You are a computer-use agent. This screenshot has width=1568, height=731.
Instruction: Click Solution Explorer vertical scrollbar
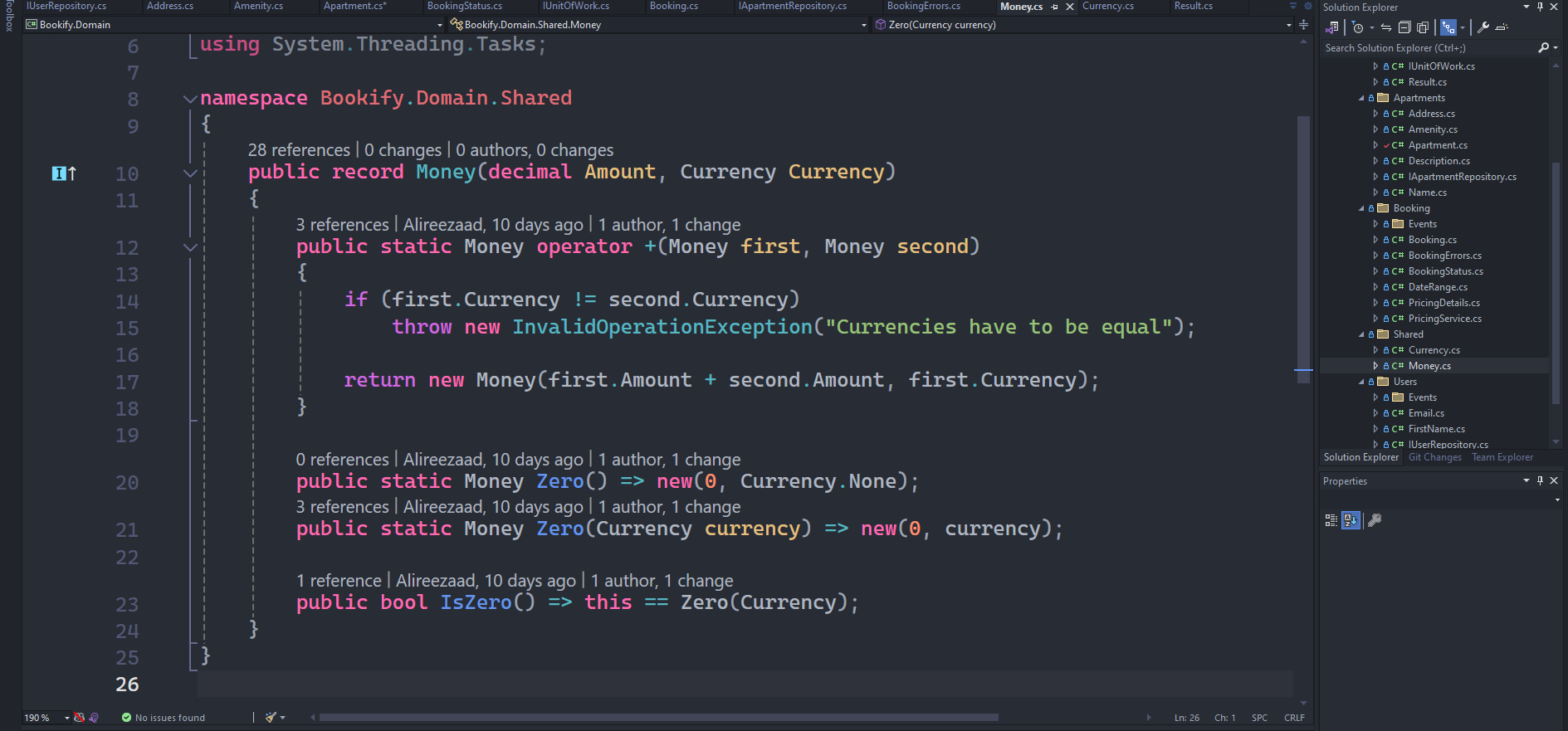pos(1556,282)
